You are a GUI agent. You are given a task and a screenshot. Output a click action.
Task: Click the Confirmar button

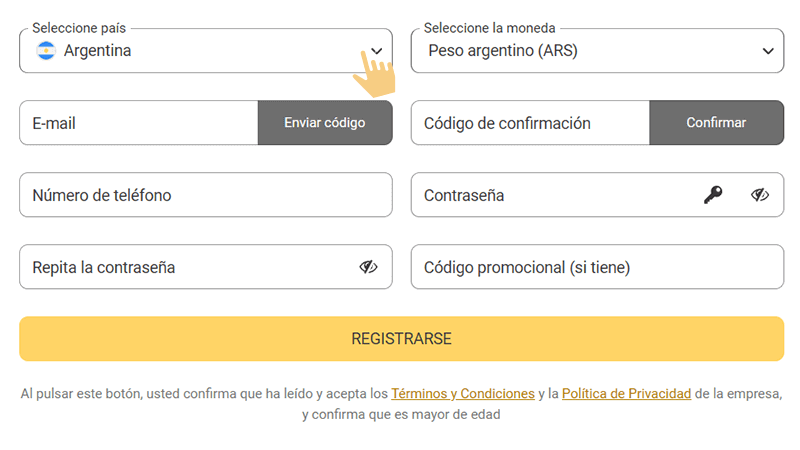(716, 123)
